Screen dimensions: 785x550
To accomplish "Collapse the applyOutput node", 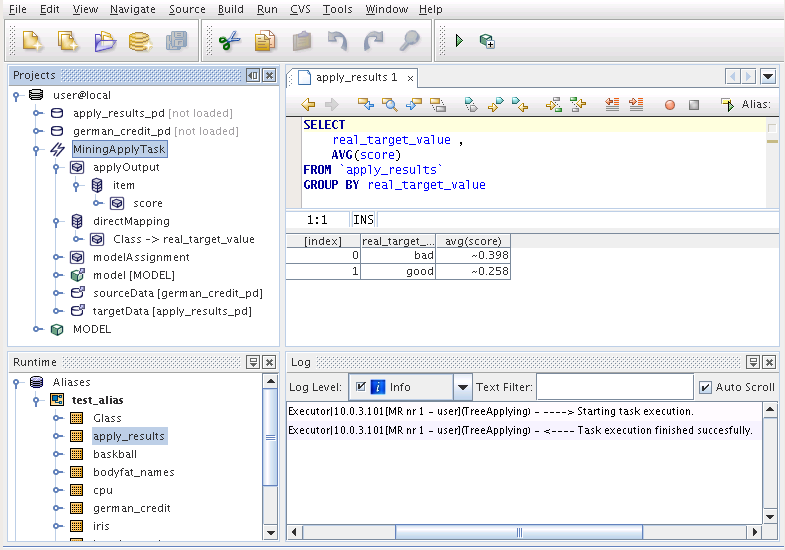I will 56,168.
